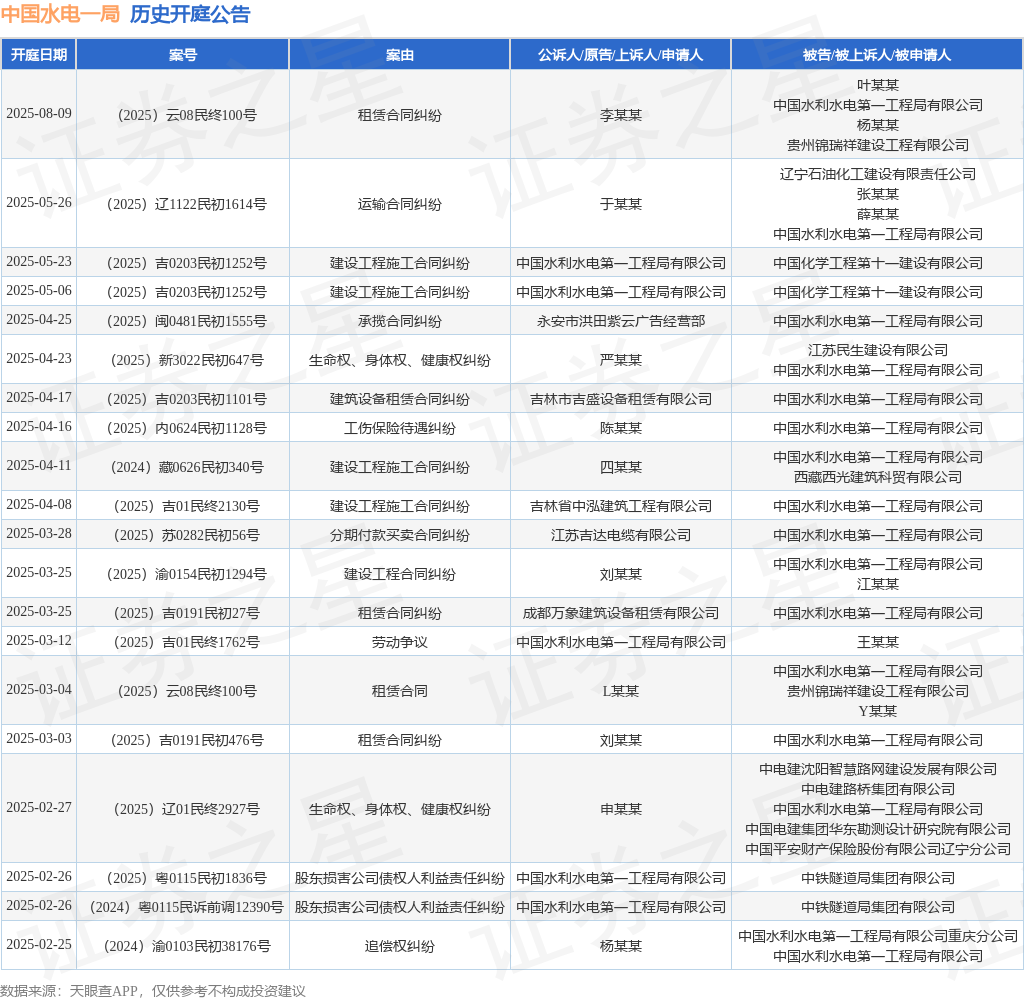Click the date 2025-04-25
Screen dimensions: 1024x1000
[x=39, y=319]
